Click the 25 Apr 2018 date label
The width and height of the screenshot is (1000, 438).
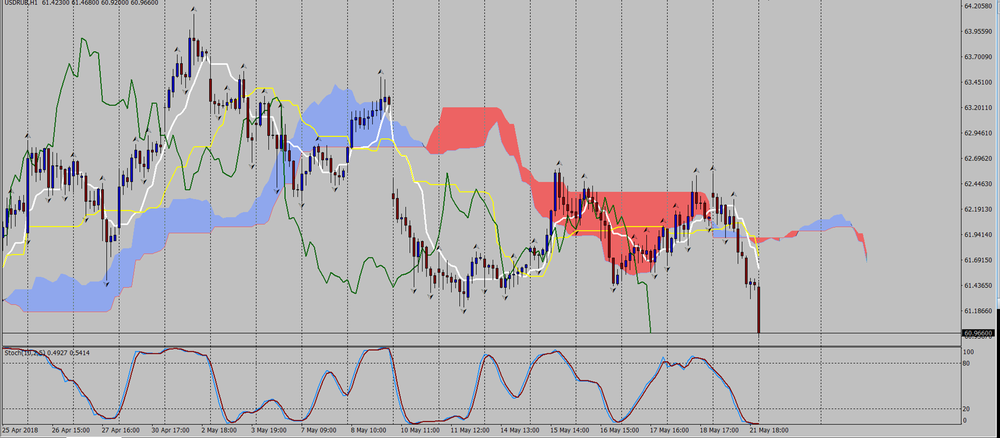(18, 430)
